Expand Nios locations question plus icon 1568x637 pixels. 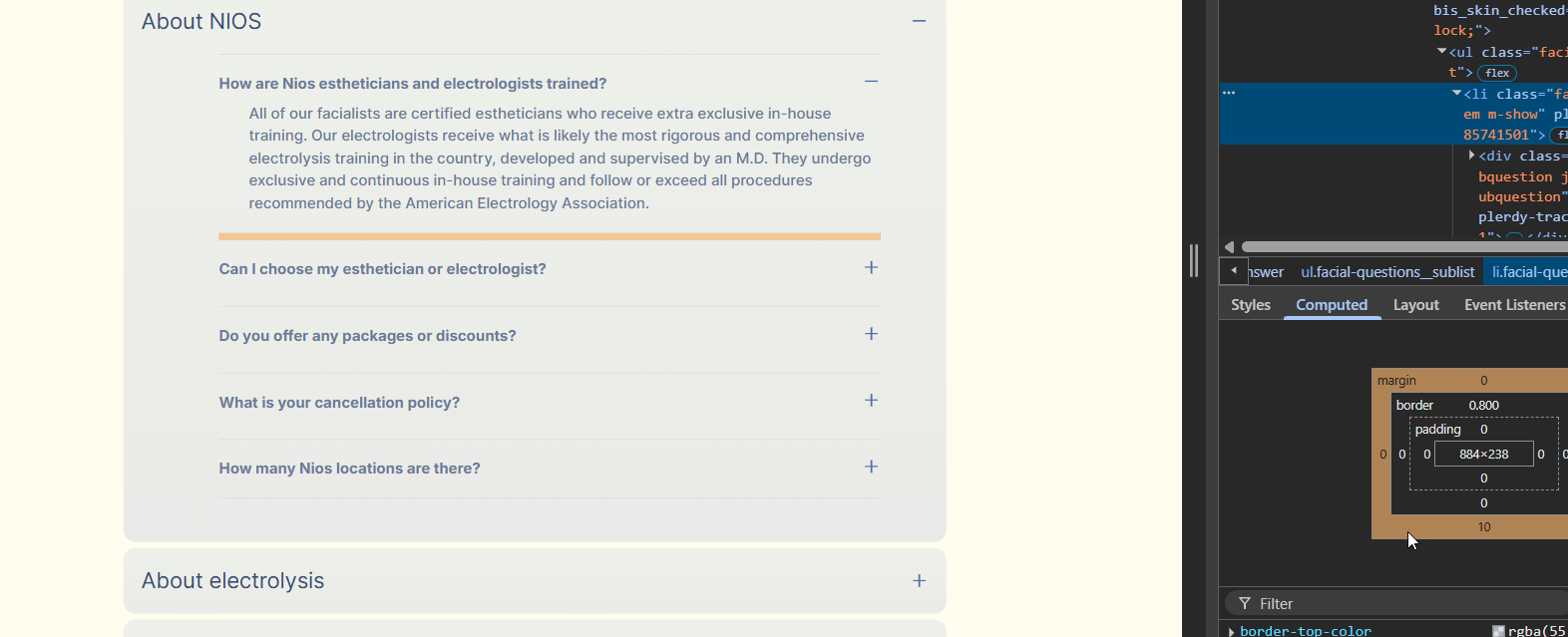click(x=871, y=467)
